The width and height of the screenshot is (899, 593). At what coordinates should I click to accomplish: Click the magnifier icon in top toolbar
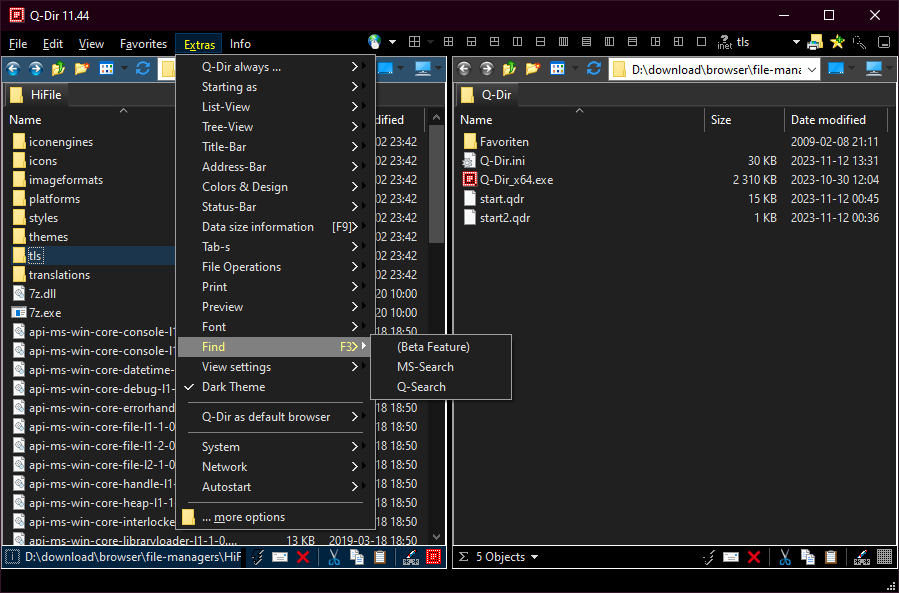point(861,43)
